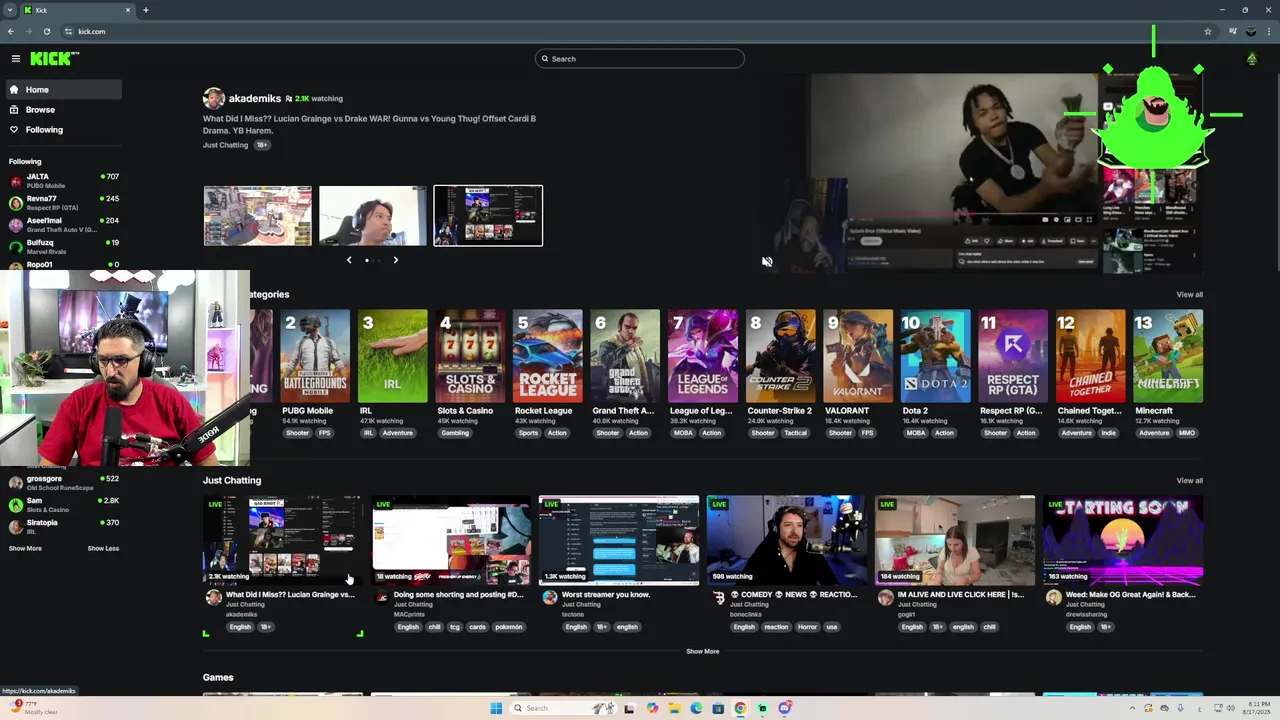Image resolution: width=1280 pixels, height=720 pixels.
Task: Click in the Kick search field
Action: (640, 59)
